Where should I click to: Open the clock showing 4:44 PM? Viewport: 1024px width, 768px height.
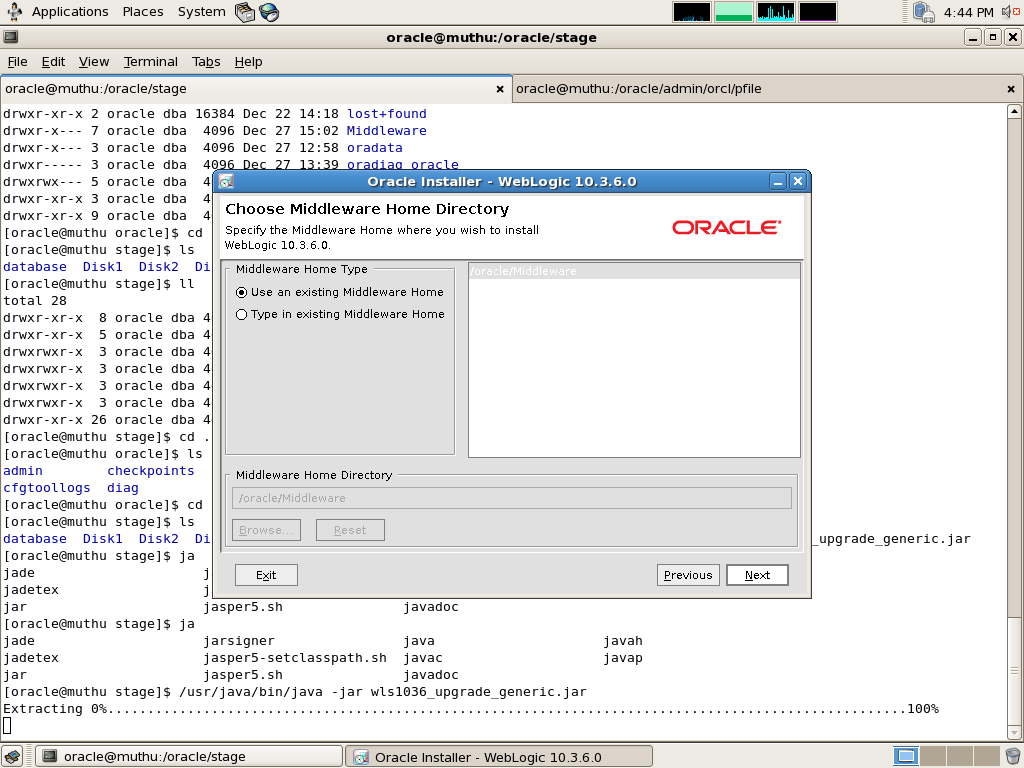(968, 12)
